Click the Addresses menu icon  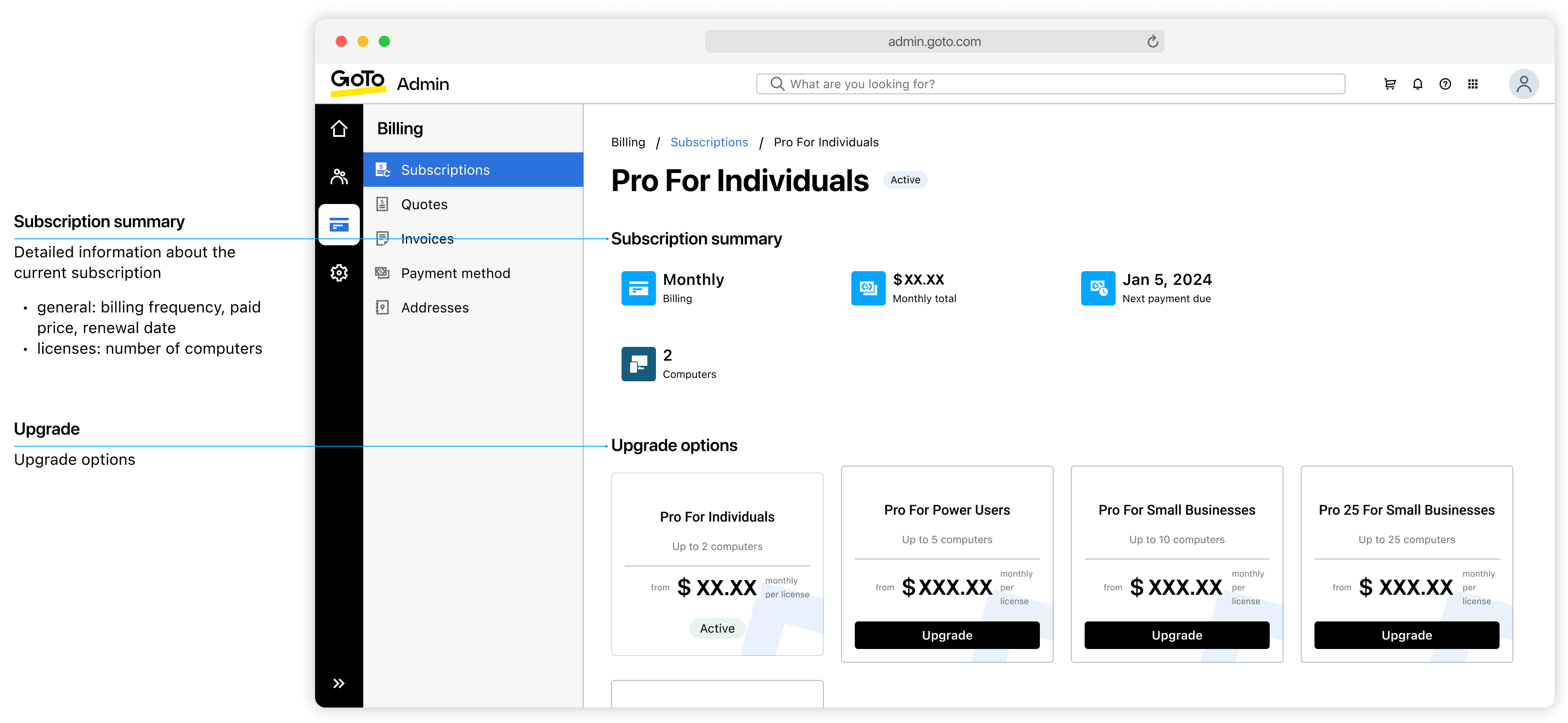coord(382,307)
